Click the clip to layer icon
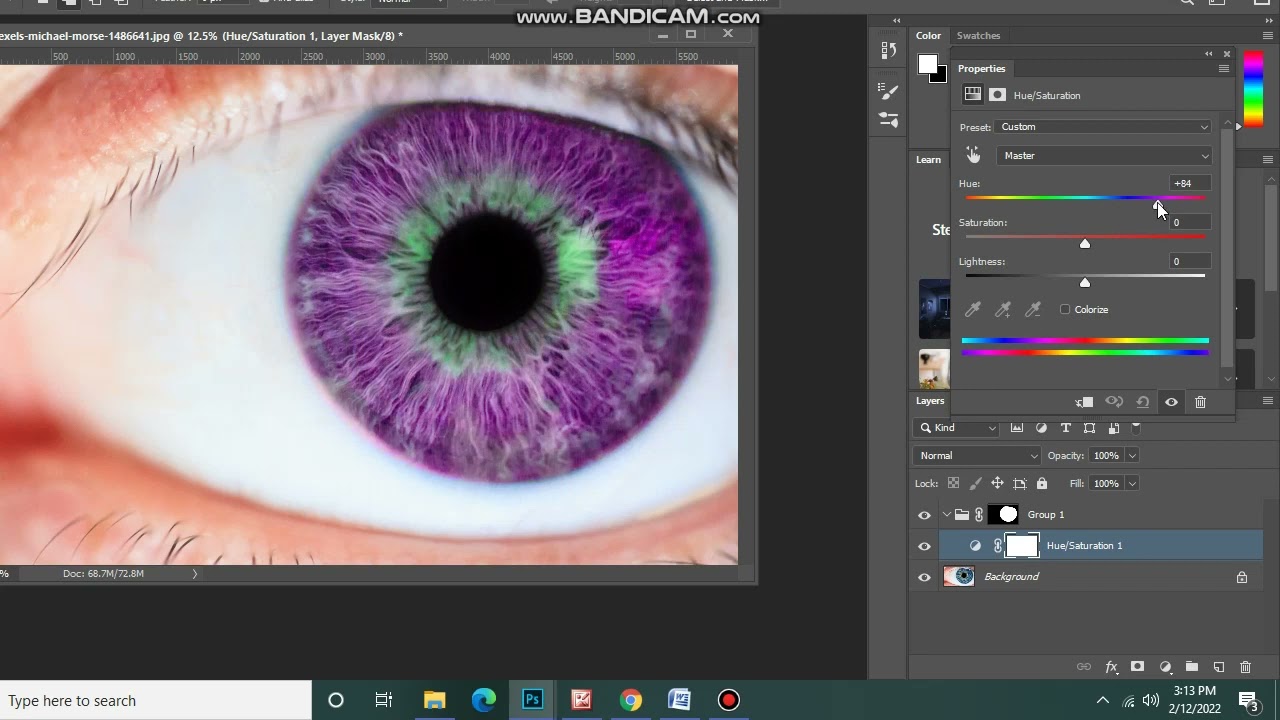The height and width of the screenshot is (720, 1280). click(1084, 402)
